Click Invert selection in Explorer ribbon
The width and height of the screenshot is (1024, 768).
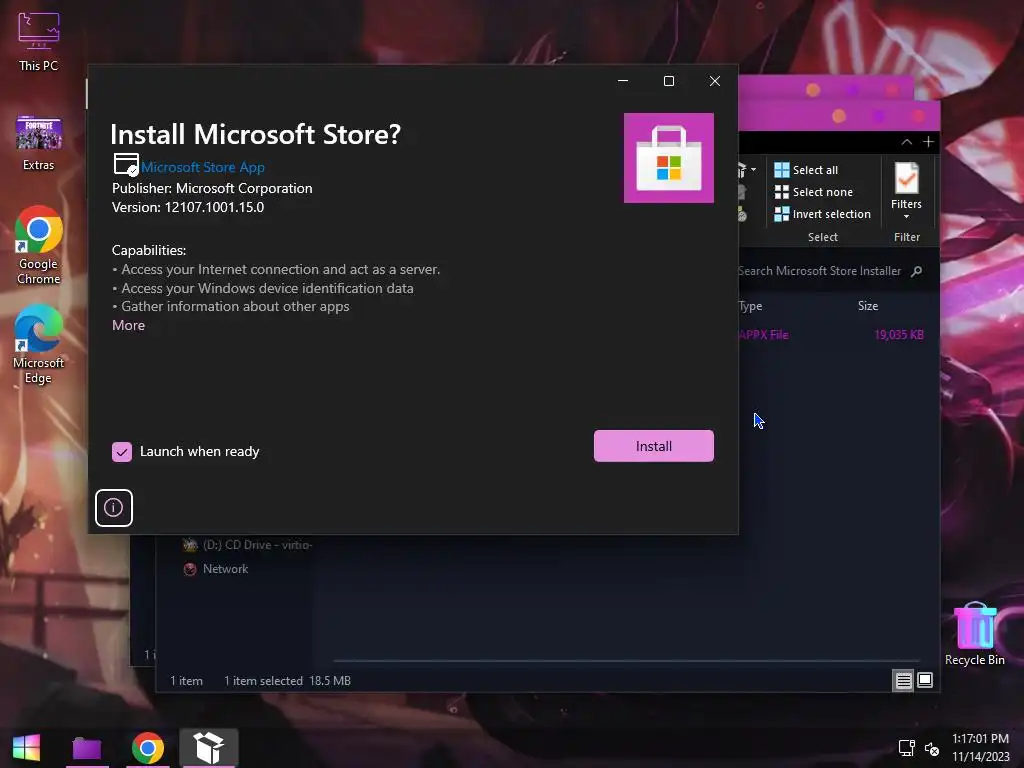coord(822,214)
